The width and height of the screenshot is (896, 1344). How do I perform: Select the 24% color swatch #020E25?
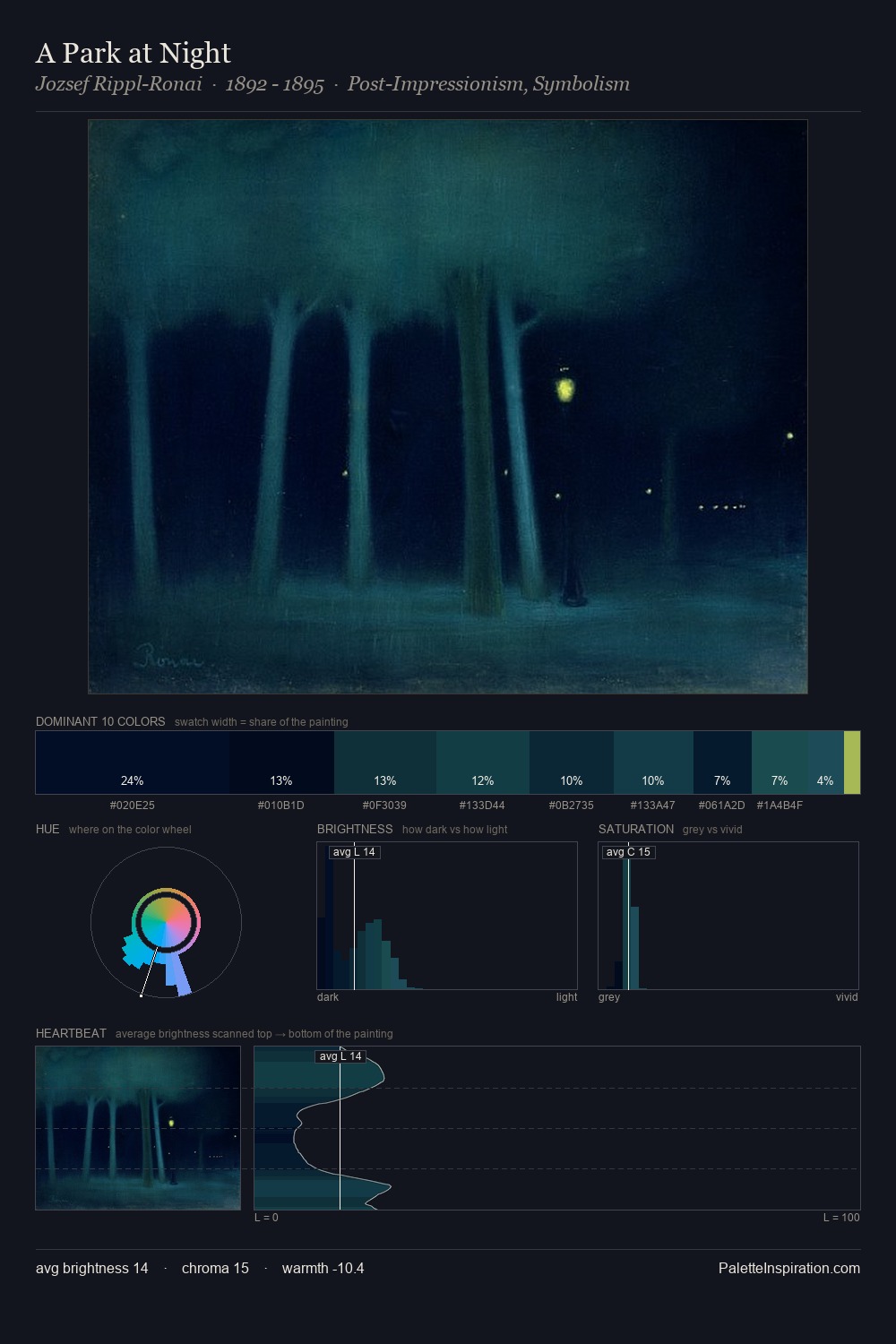click(133, 762)
